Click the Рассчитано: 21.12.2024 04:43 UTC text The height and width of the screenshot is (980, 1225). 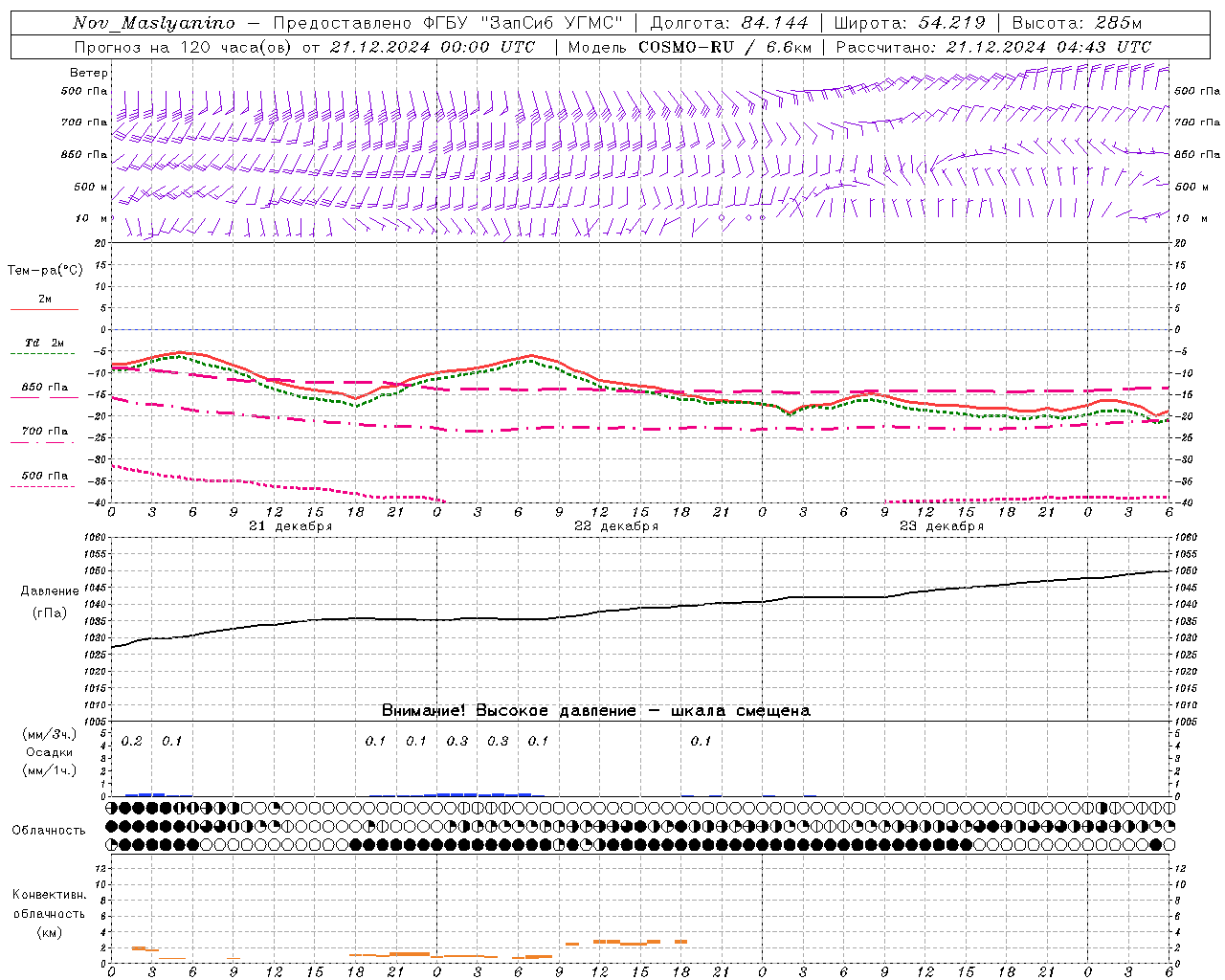[x=993, y=47]
